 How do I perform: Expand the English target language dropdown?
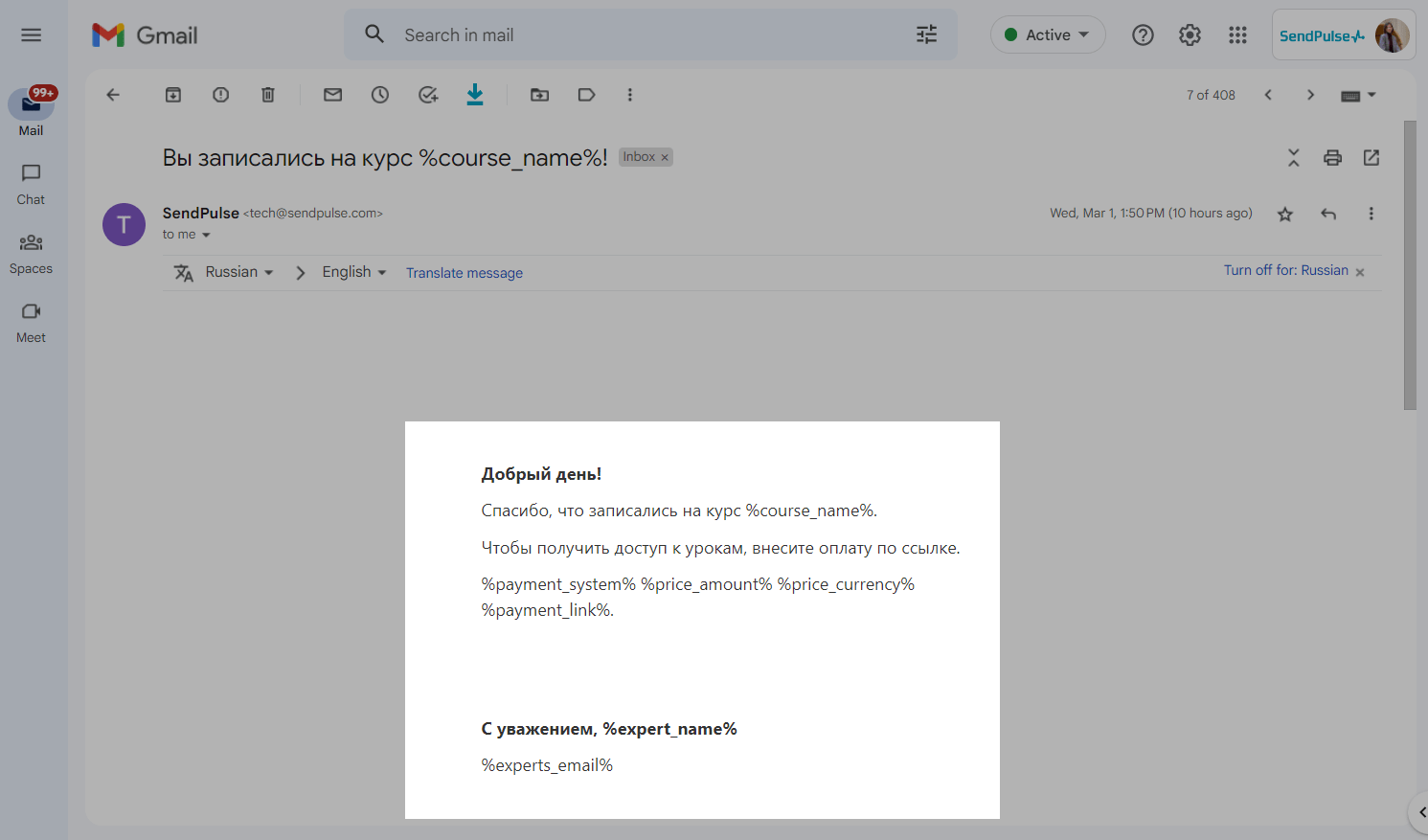click(353, 273)
